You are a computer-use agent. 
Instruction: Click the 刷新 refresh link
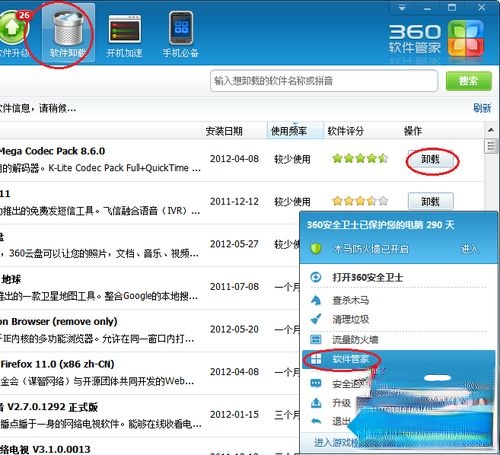tap(482, 108)
